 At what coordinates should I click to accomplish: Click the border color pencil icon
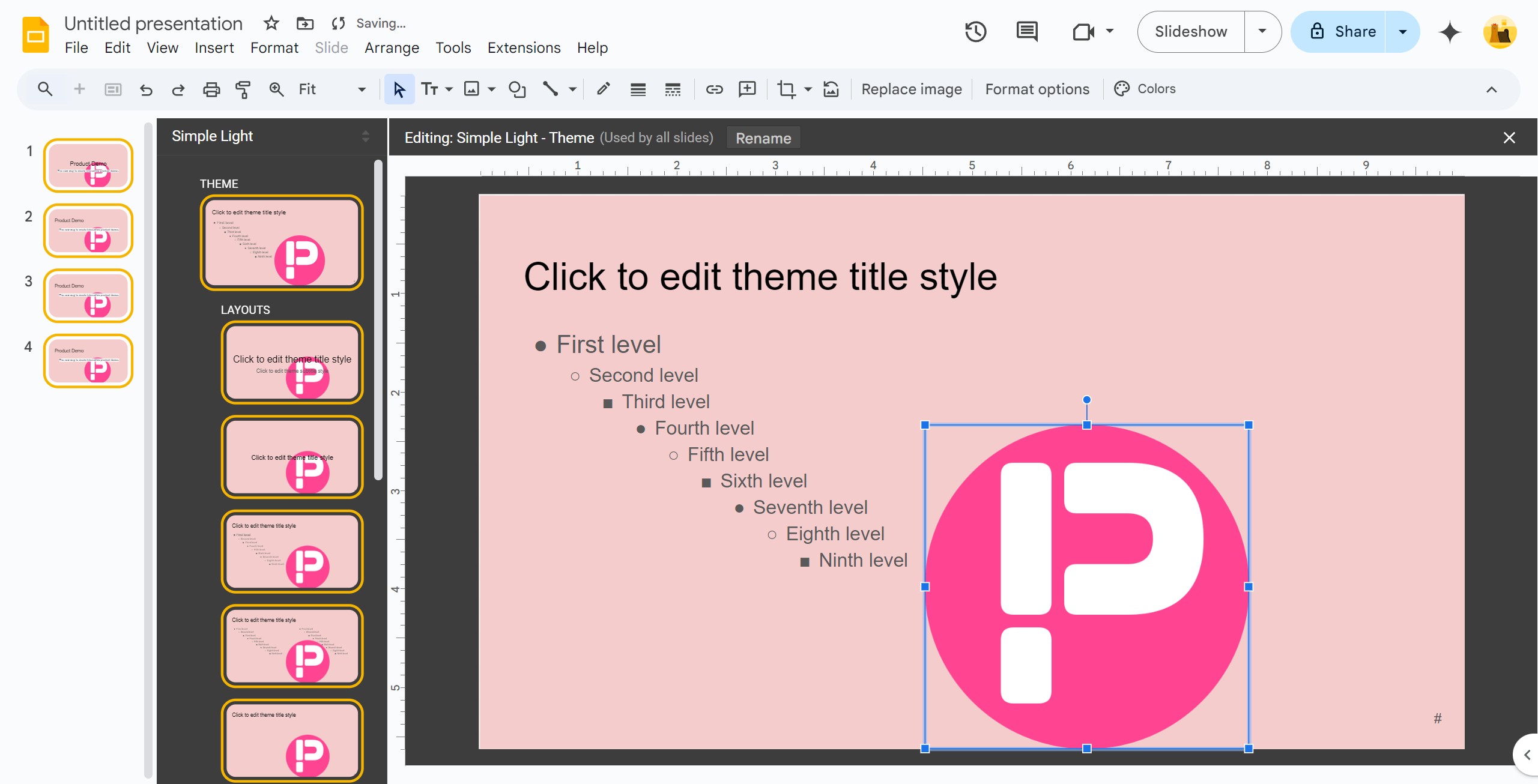[604, 89]
